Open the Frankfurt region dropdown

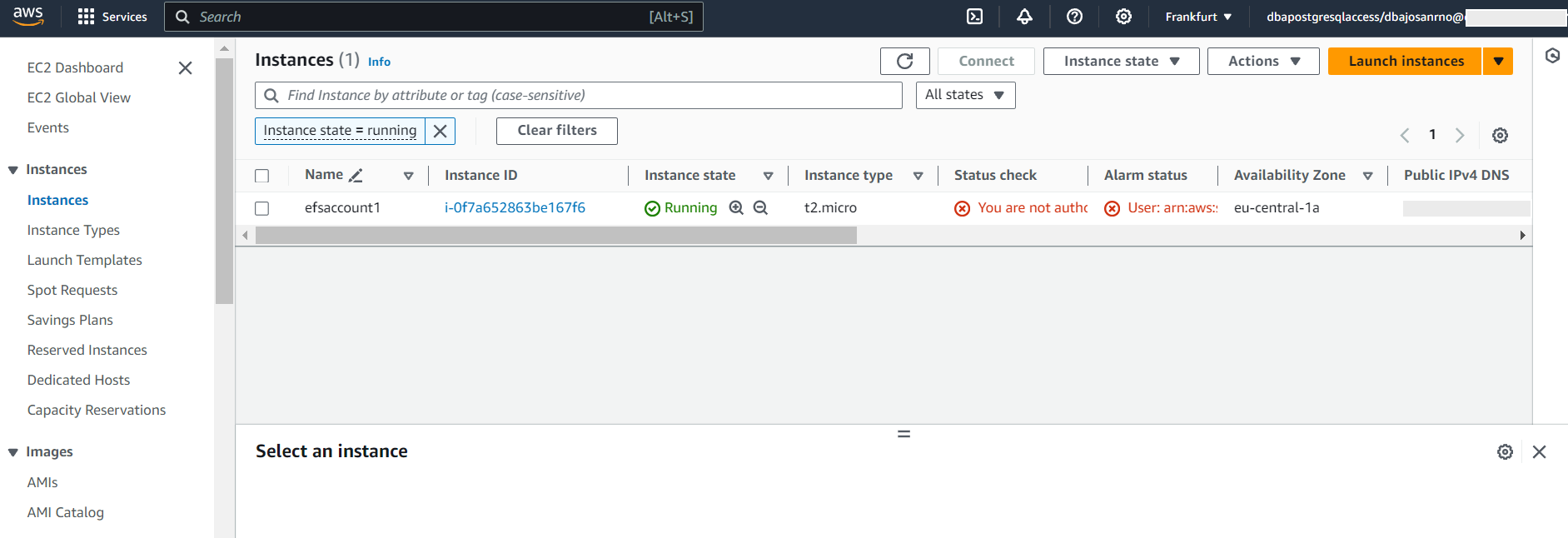pyautogui.click(x=1198, y=17)
